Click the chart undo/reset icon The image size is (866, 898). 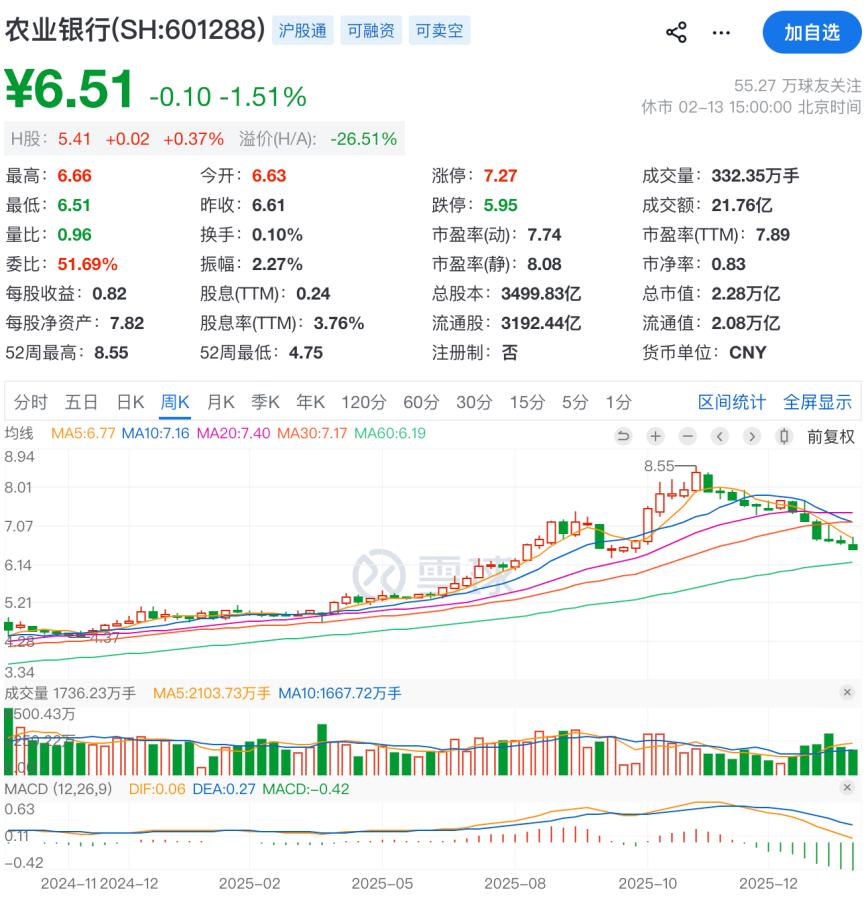[x=623, y=436]
